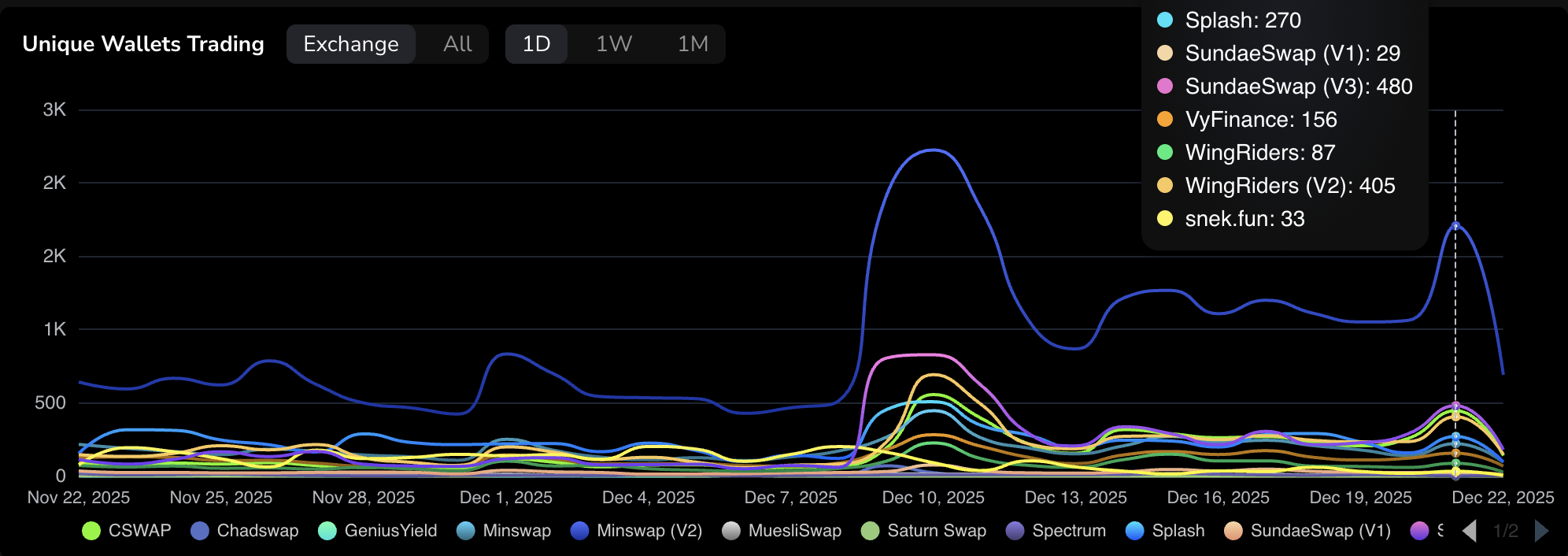Choose the 1D interval button

pos(537,44)
